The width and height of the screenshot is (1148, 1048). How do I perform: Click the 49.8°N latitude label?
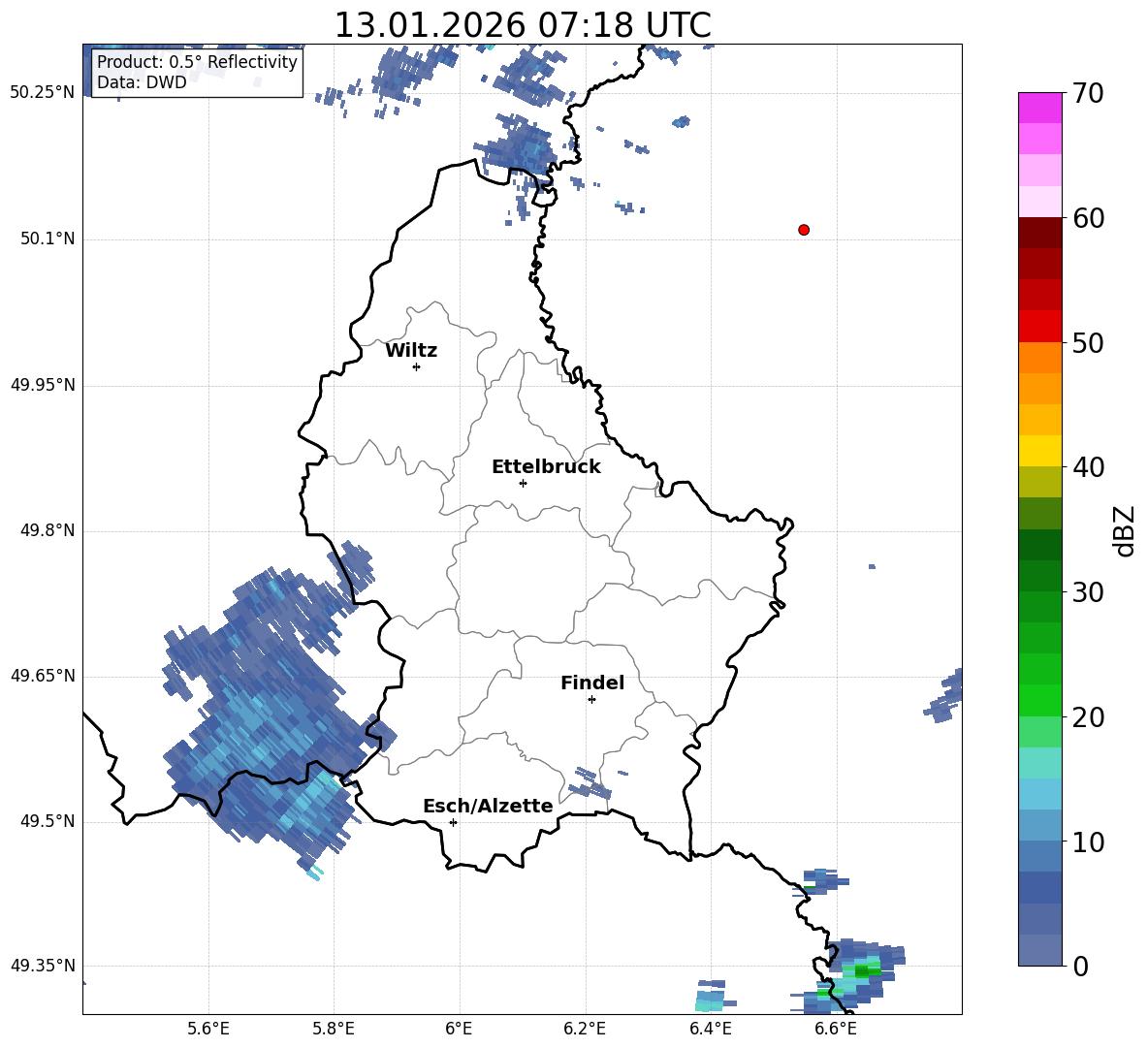[x=48, y=530]
